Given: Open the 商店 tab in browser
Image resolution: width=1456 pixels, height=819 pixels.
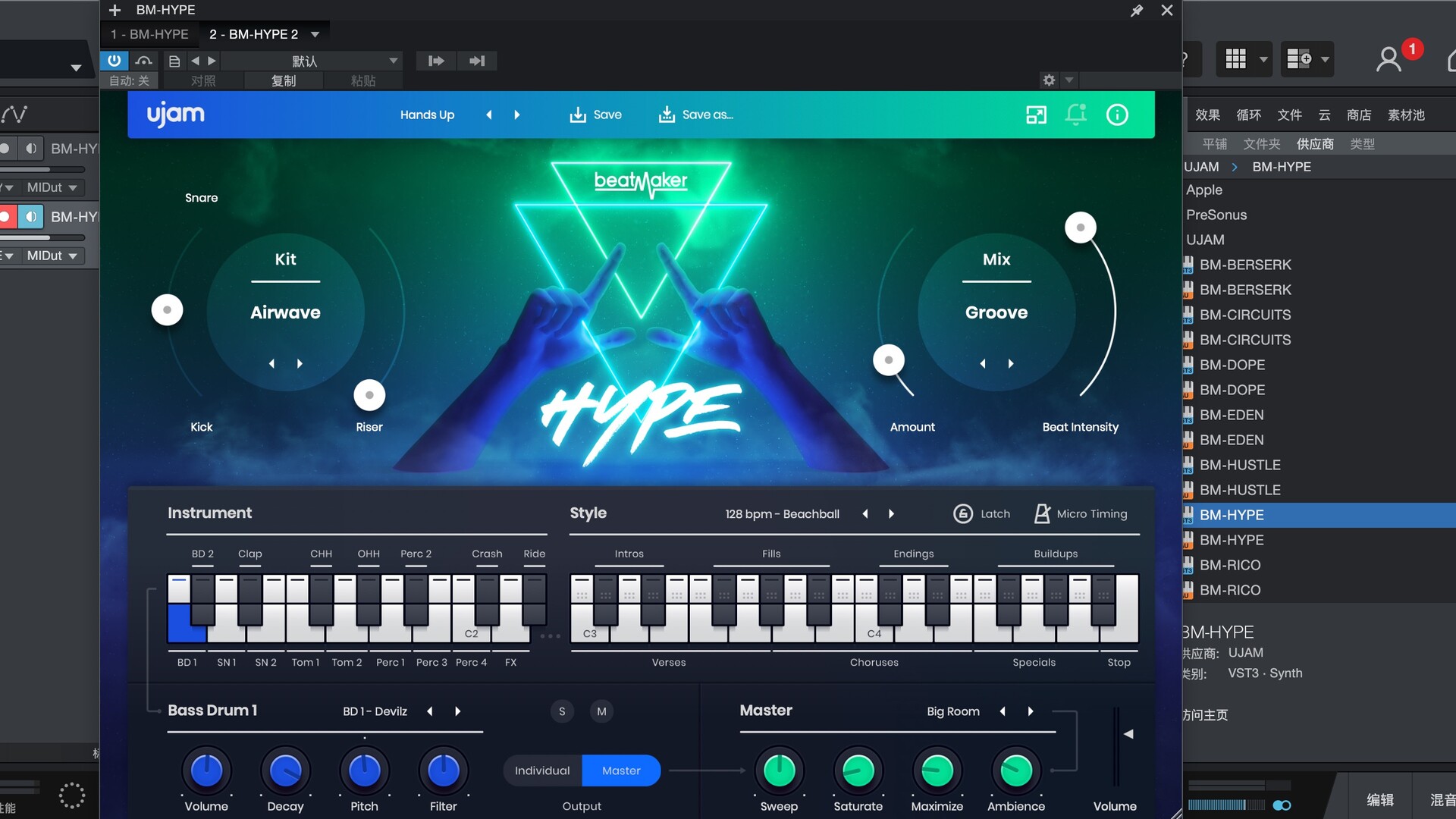Looking at the screenshot, I should click(1359, 115).
